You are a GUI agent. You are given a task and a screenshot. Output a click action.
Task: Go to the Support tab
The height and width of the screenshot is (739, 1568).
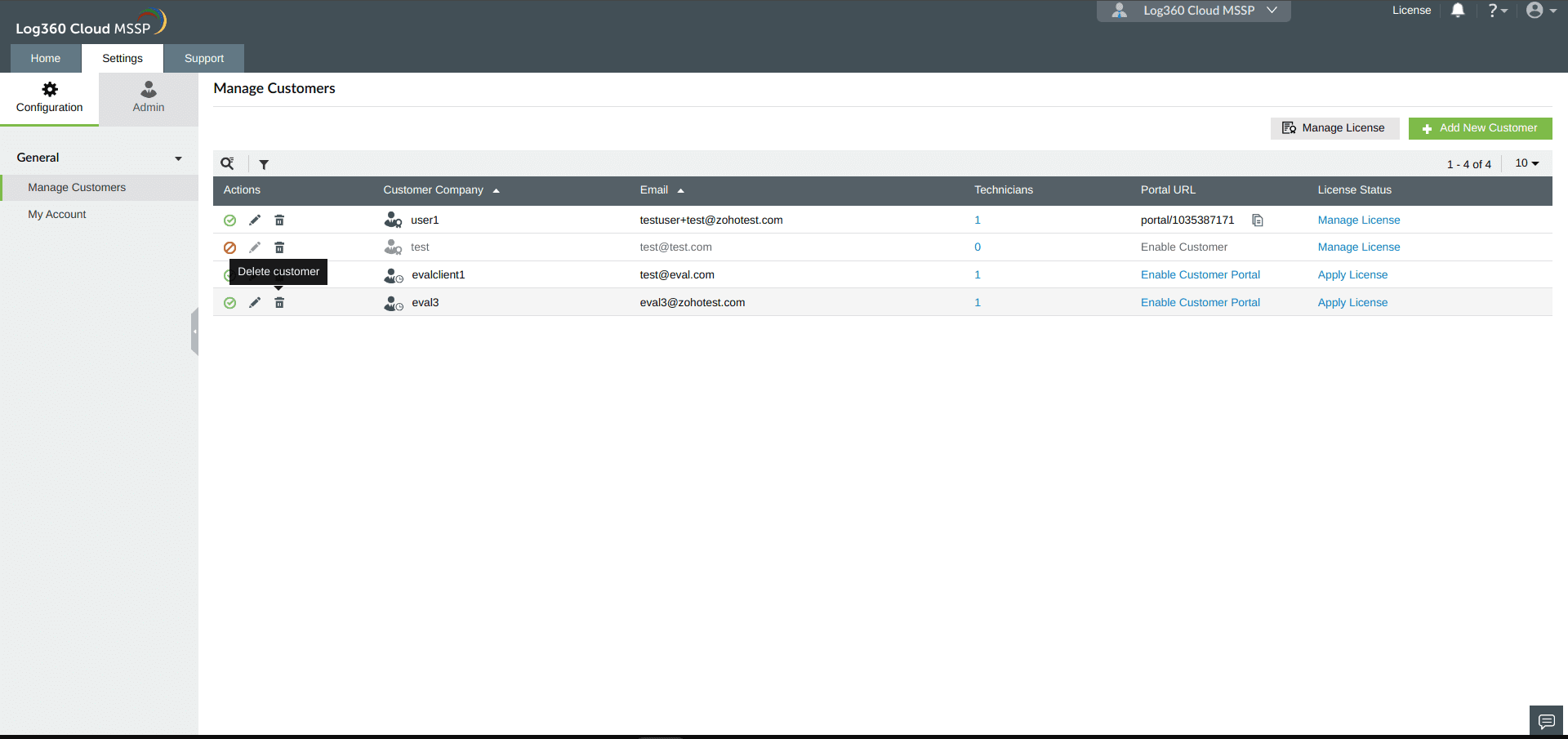click(x=204, y=58)
